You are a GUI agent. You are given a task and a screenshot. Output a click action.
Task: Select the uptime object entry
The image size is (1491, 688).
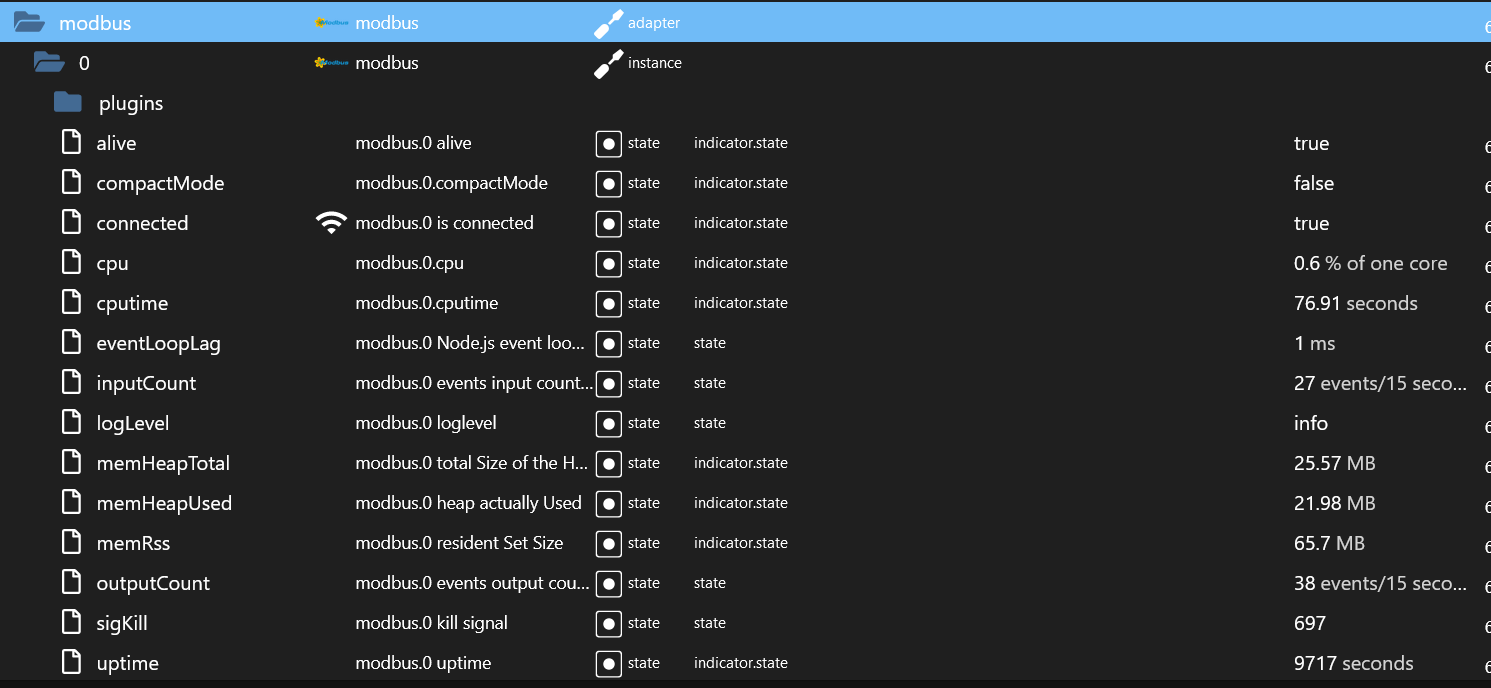[x=127, y=663]
